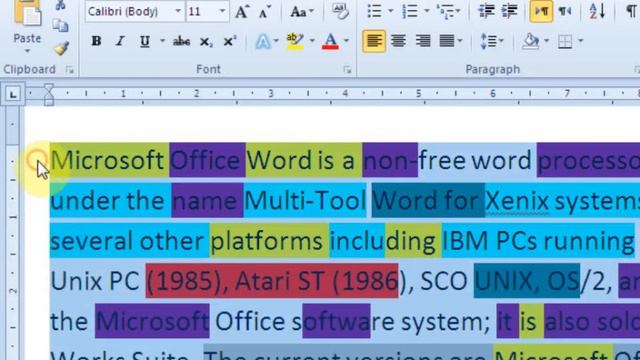Click the Increase Indent icon
This screenshot has height=360, width=640.
click(509, 11)
